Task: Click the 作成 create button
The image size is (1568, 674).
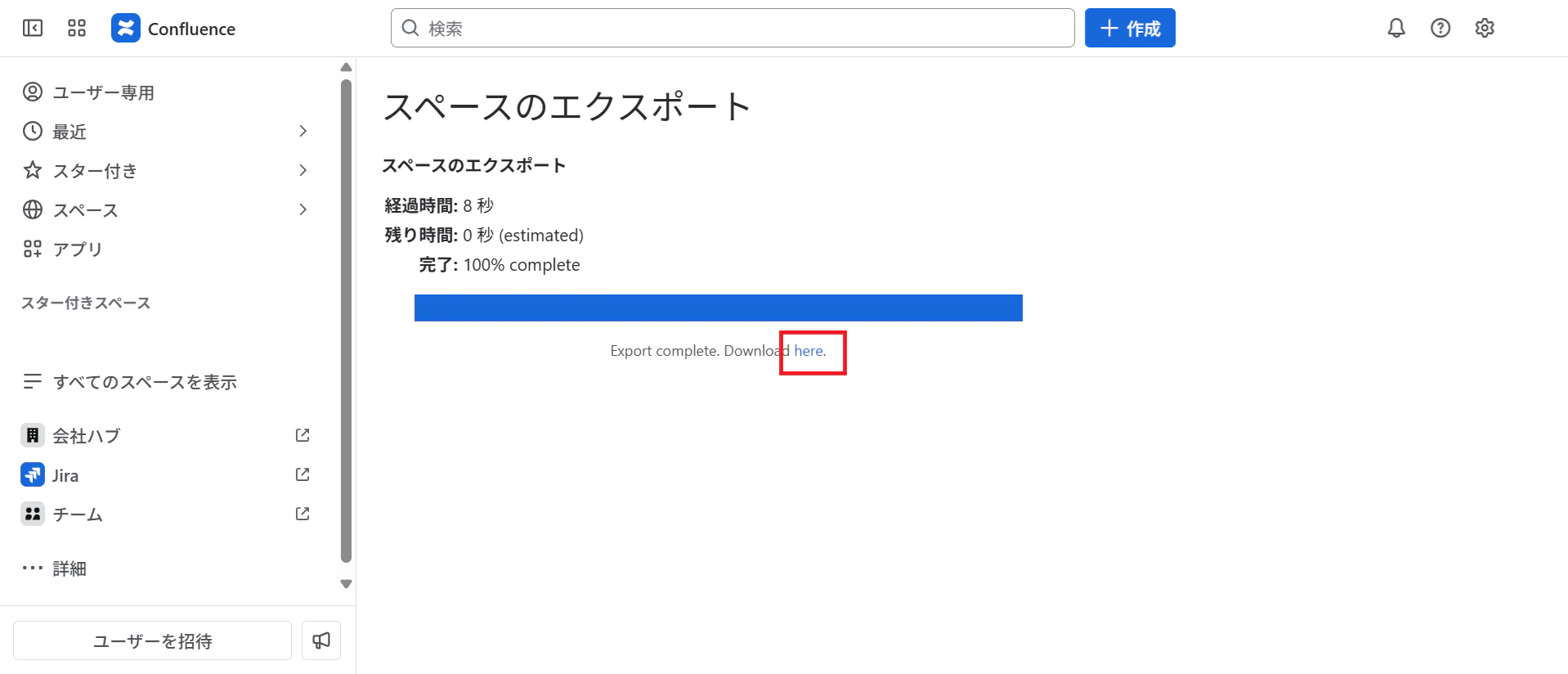Action: (x=1130, y=28)
